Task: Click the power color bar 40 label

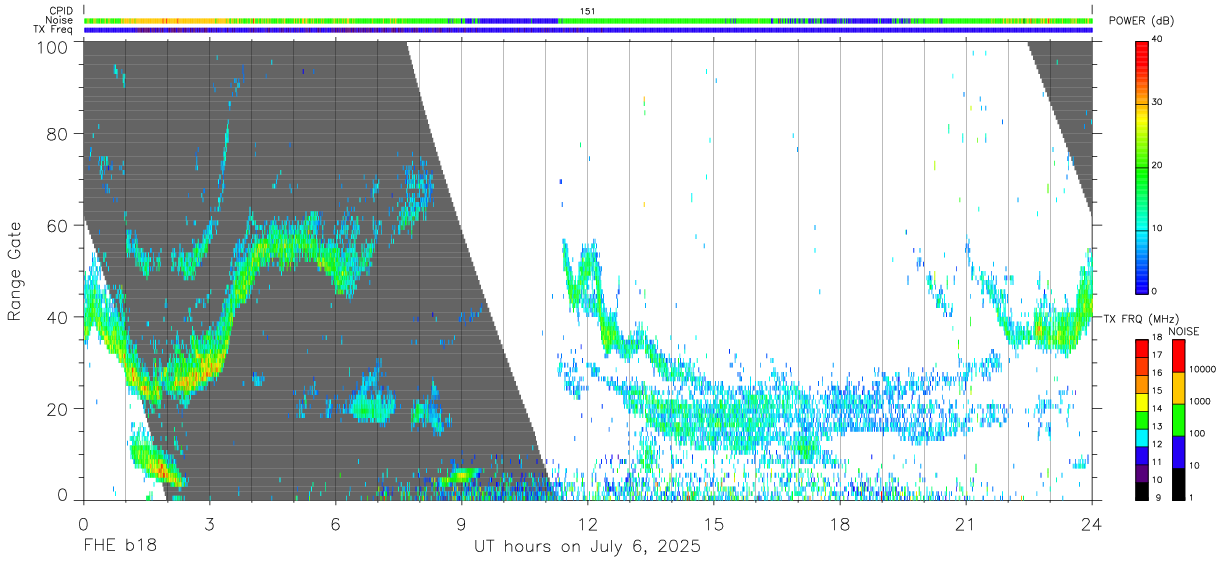Action: click(1155, 39)
